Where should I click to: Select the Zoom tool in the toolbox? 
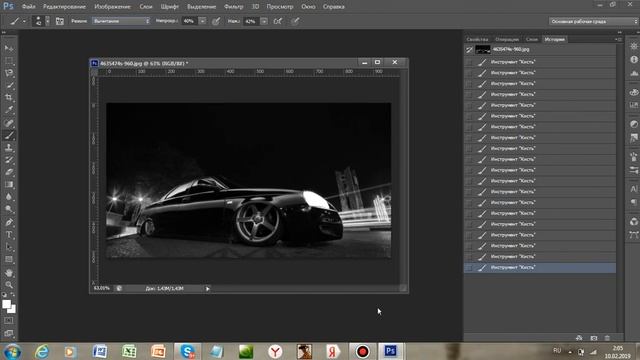click(9, 285)
